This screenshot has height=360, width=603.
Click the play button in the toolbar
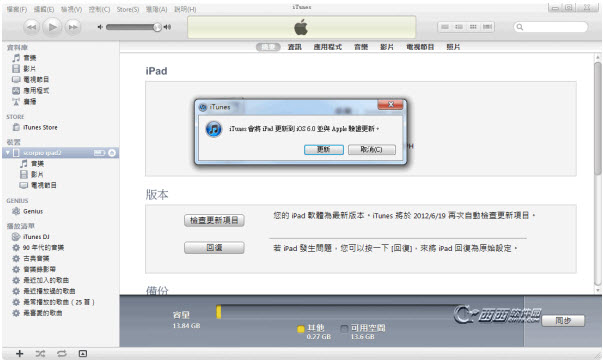(x=52, y=27)
